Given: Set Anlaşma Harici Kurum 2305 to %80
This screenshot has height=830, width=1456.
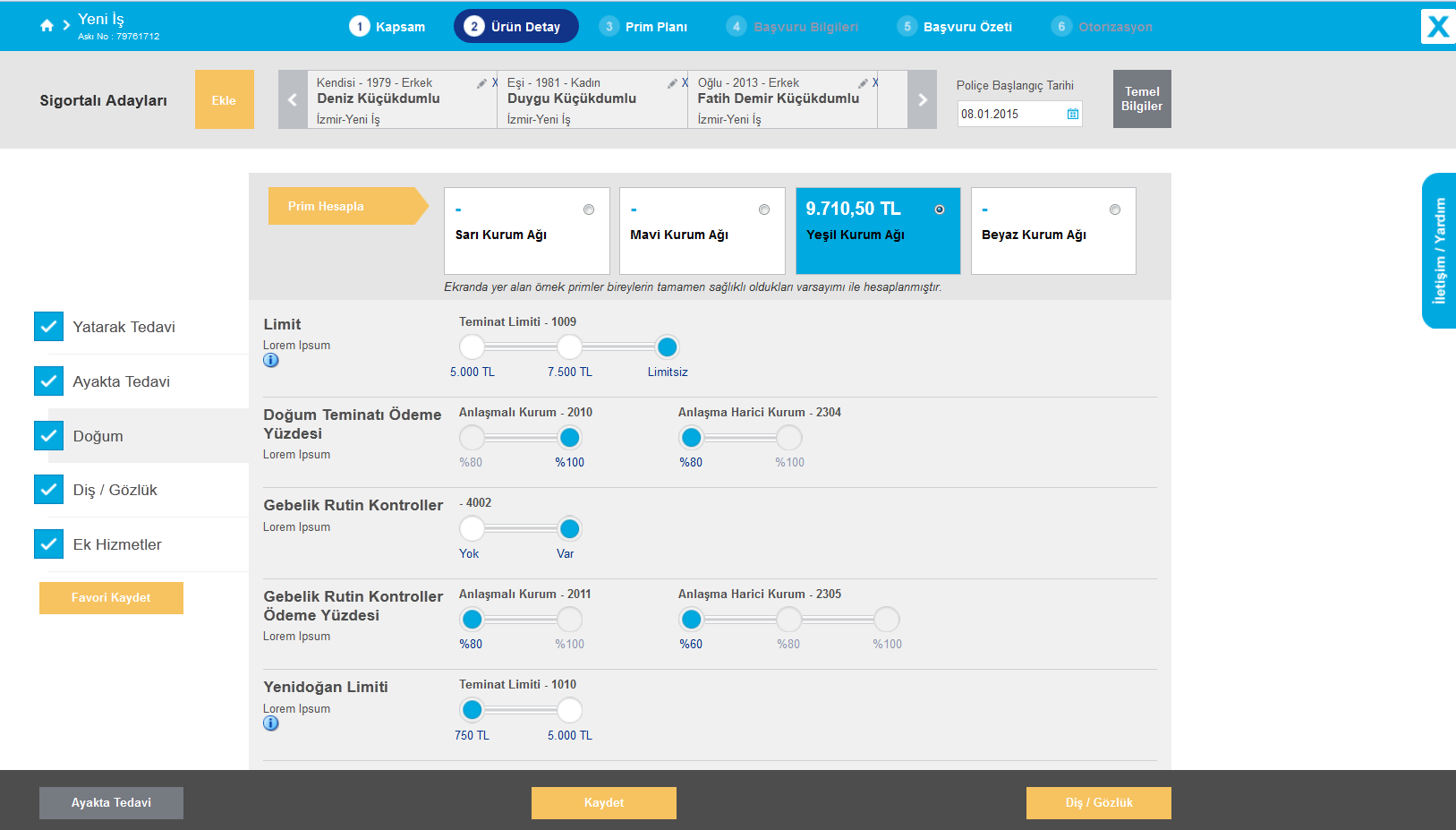Looking at the screenshot, I should [789, 620].
